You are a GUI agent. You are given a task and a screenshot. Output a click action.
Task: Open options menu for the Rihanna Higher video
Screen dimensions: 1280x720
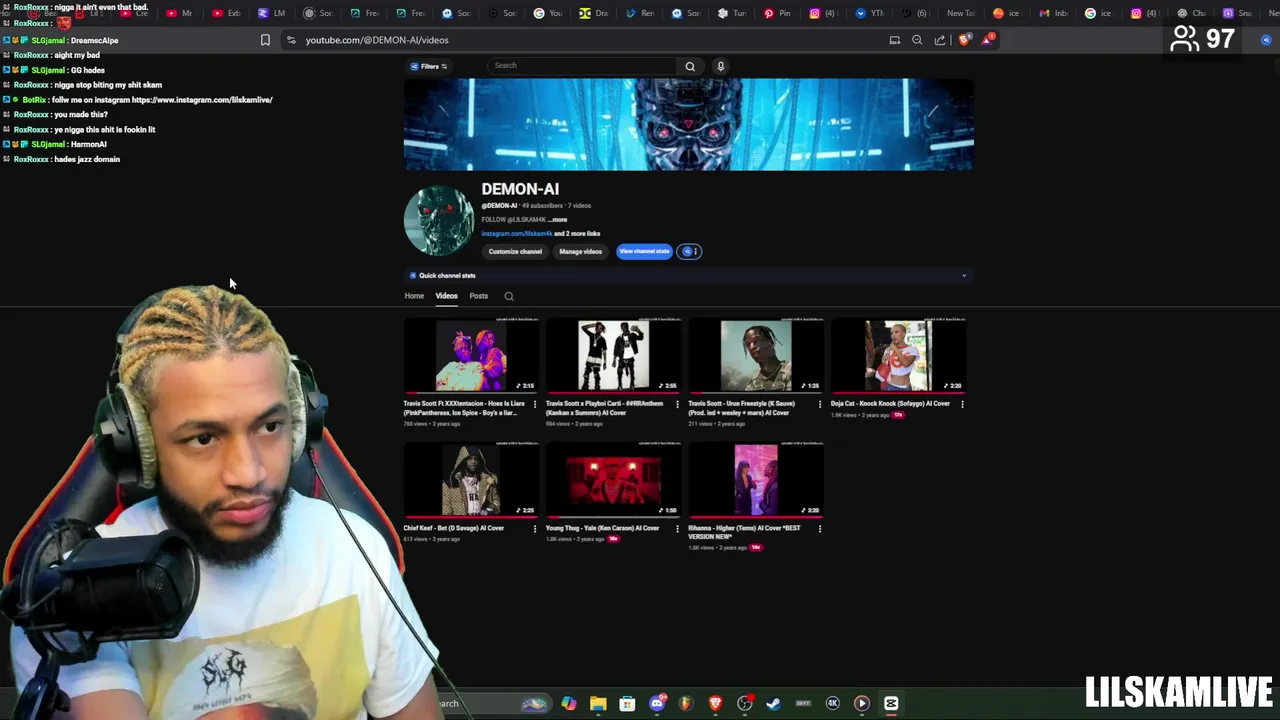coord(820,528)
